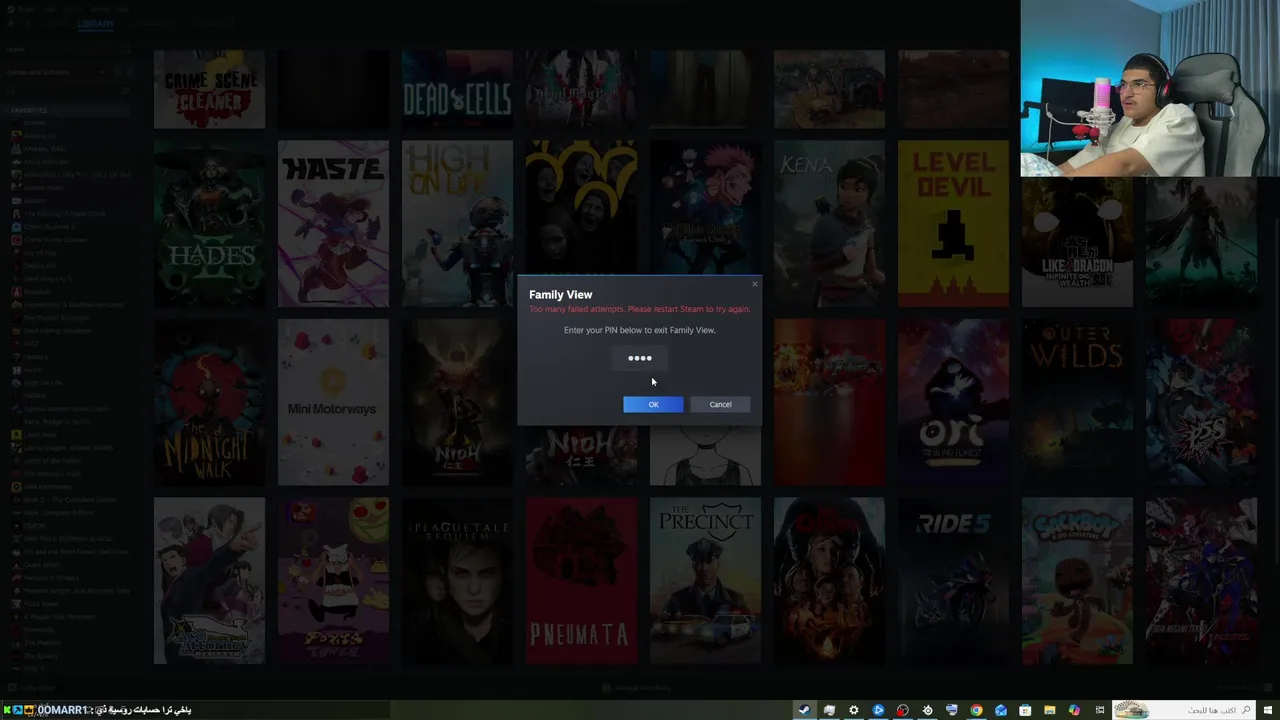This screenshot has width=1280, height=720.
Task: Launch Google Chrome from the taskbar
Action: [976, 710]
